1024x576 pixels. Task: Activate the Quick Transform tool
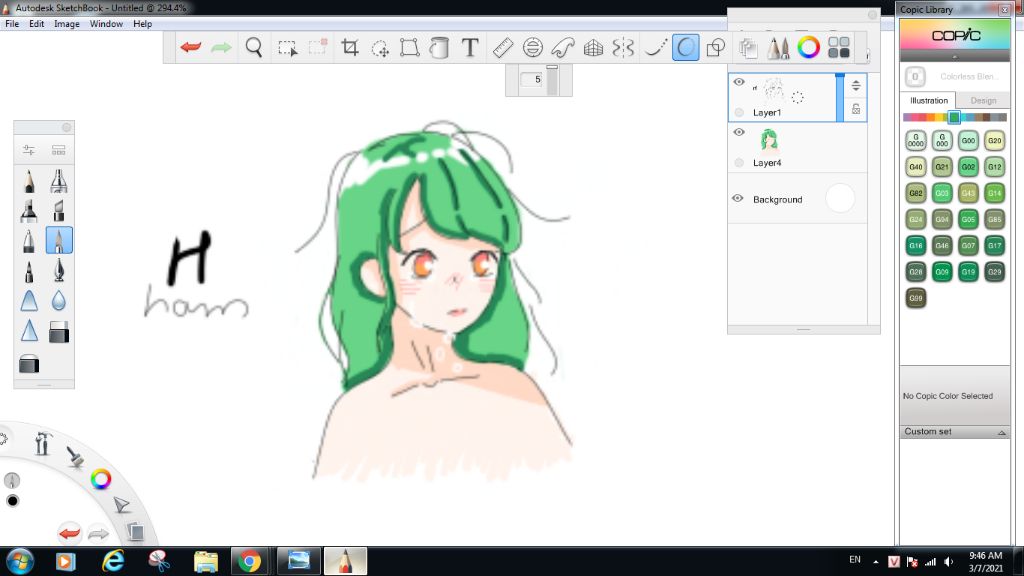click(x=380, y=48)
